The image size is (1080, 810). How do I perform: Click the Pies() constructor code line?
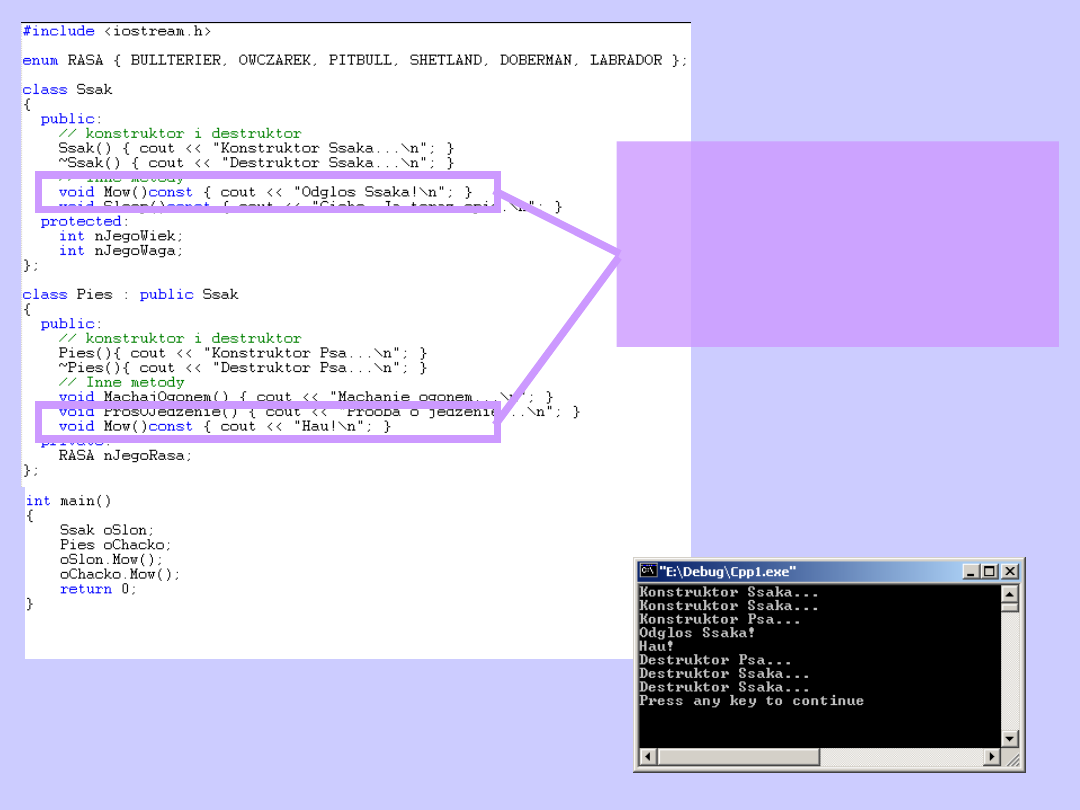(242, 353)
